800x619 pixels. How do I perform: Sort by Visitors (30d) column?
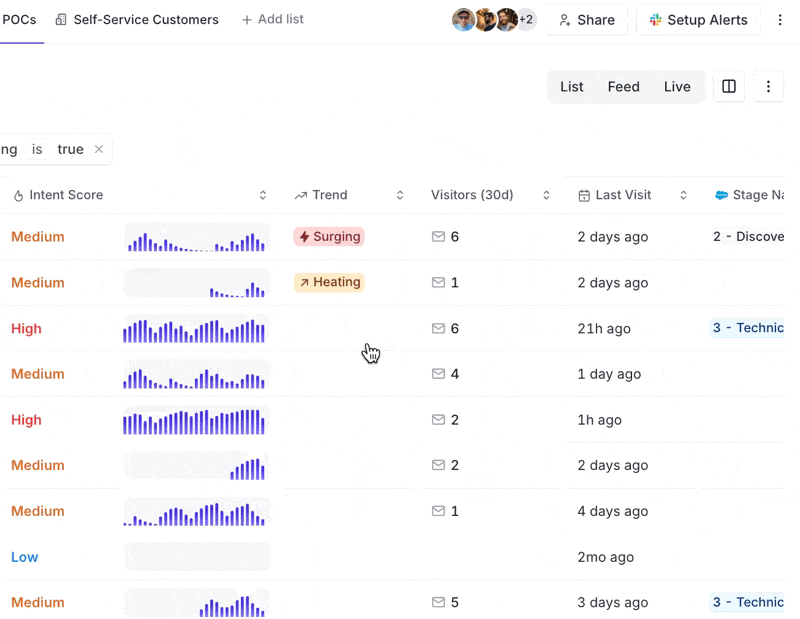[546, 195]
